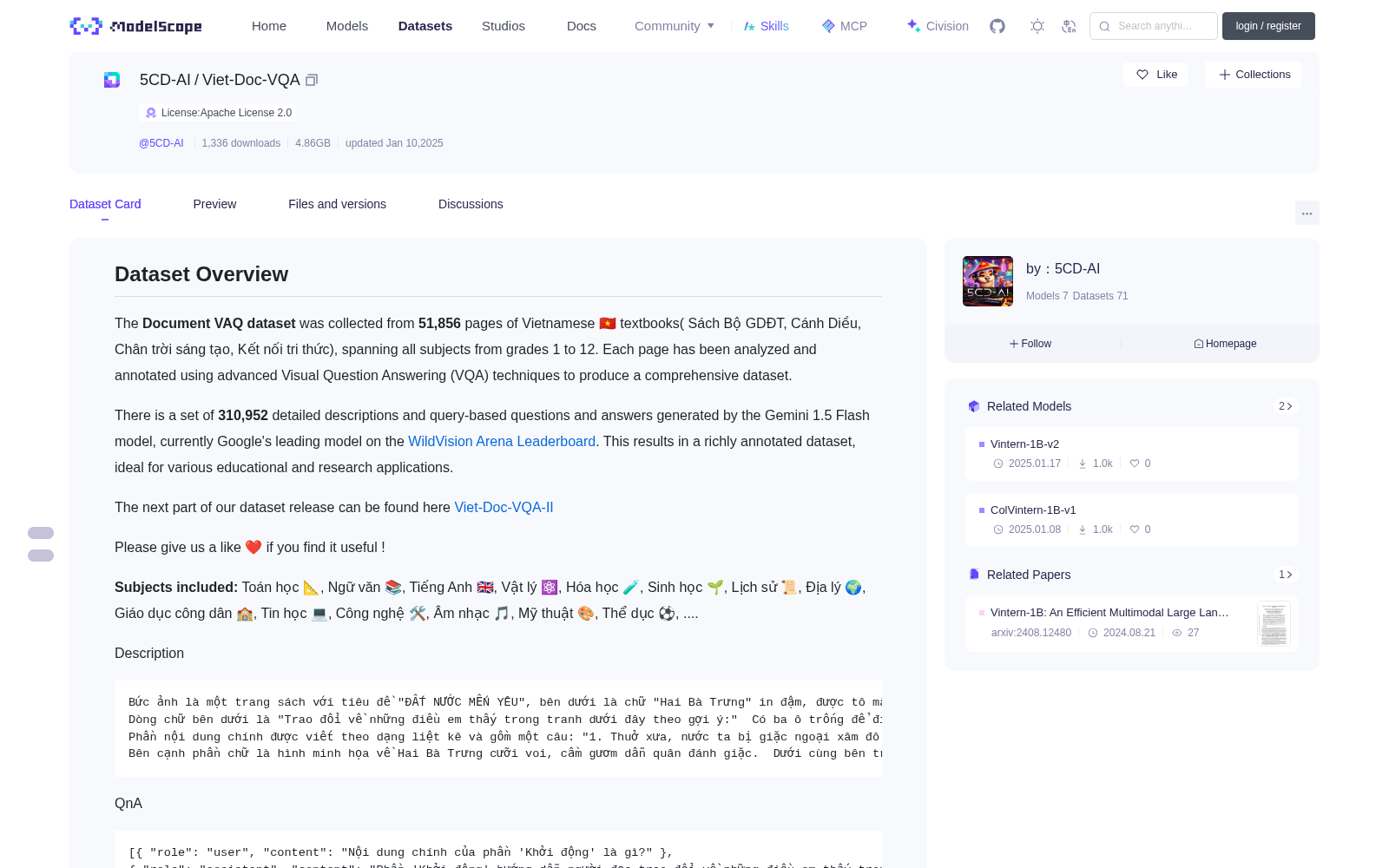The width and height of the screenshot is (1389, 868).
Task: Open the three-dots more options menu
Action: click(1307, 213)
